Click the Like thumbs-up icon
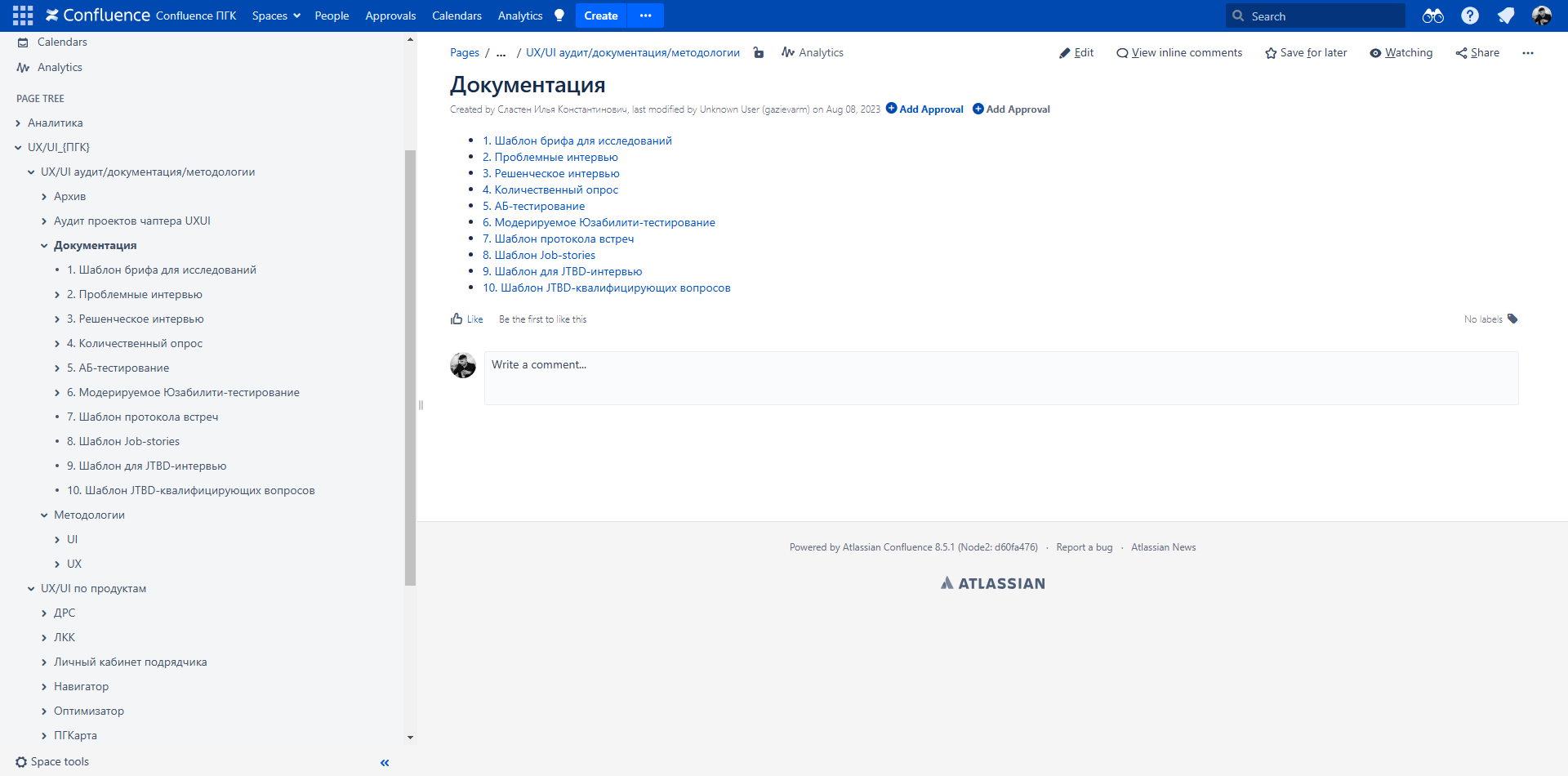 click(x=457, y=319)
